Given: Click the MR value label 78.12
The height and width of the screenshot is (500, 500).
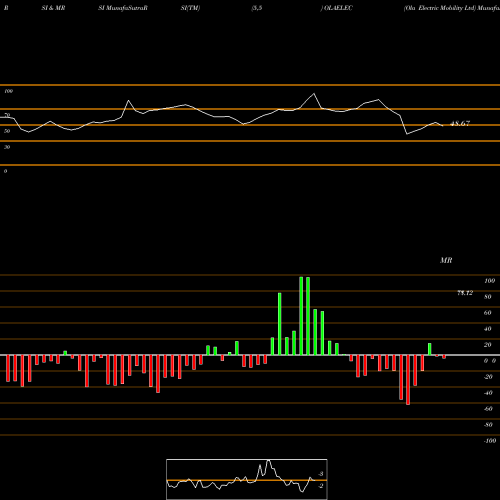Looking at the screenshot, I should point(465,293).
